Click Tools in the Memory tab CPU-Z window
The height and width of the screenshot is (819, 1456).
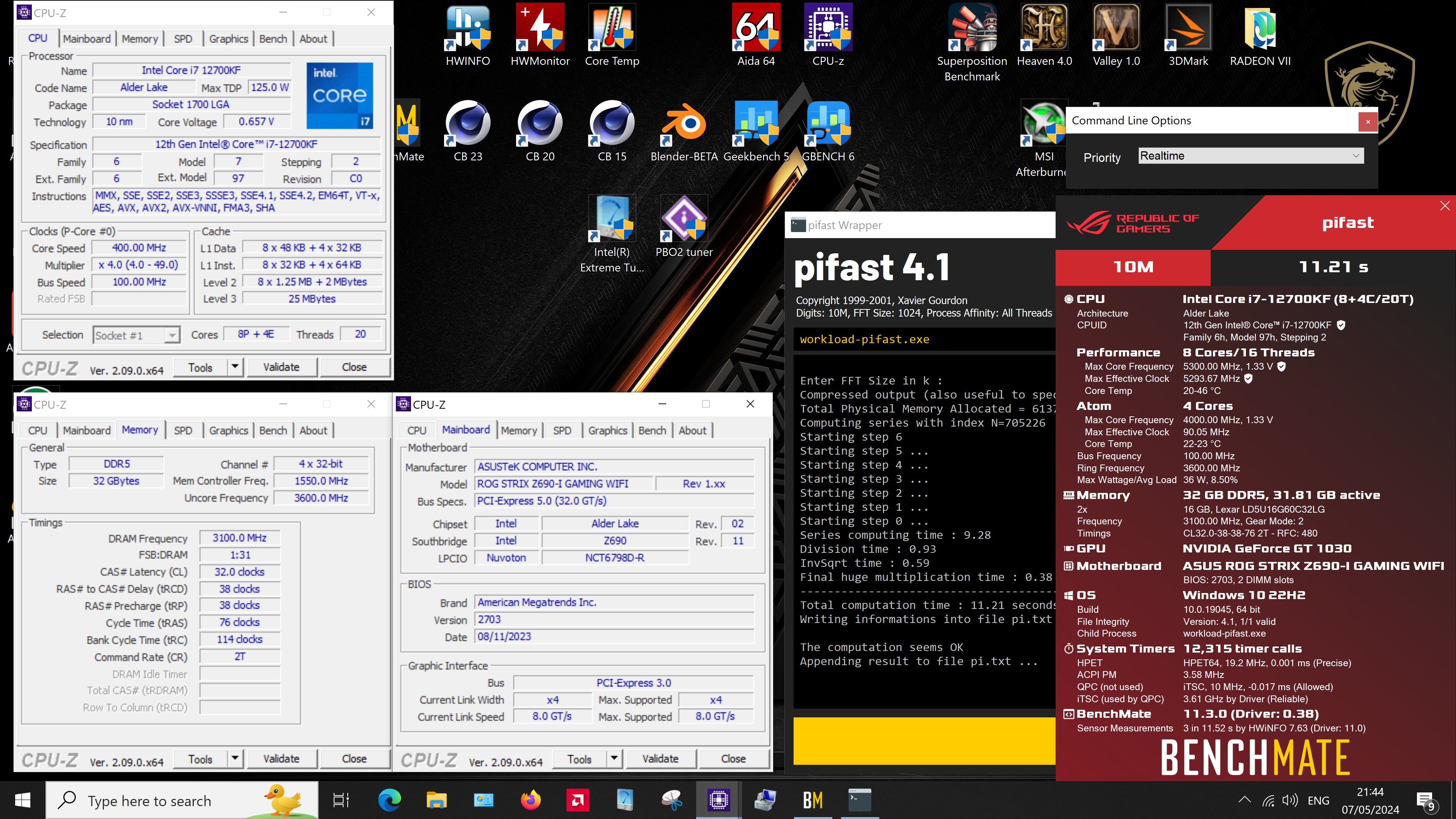pos(200,758)
